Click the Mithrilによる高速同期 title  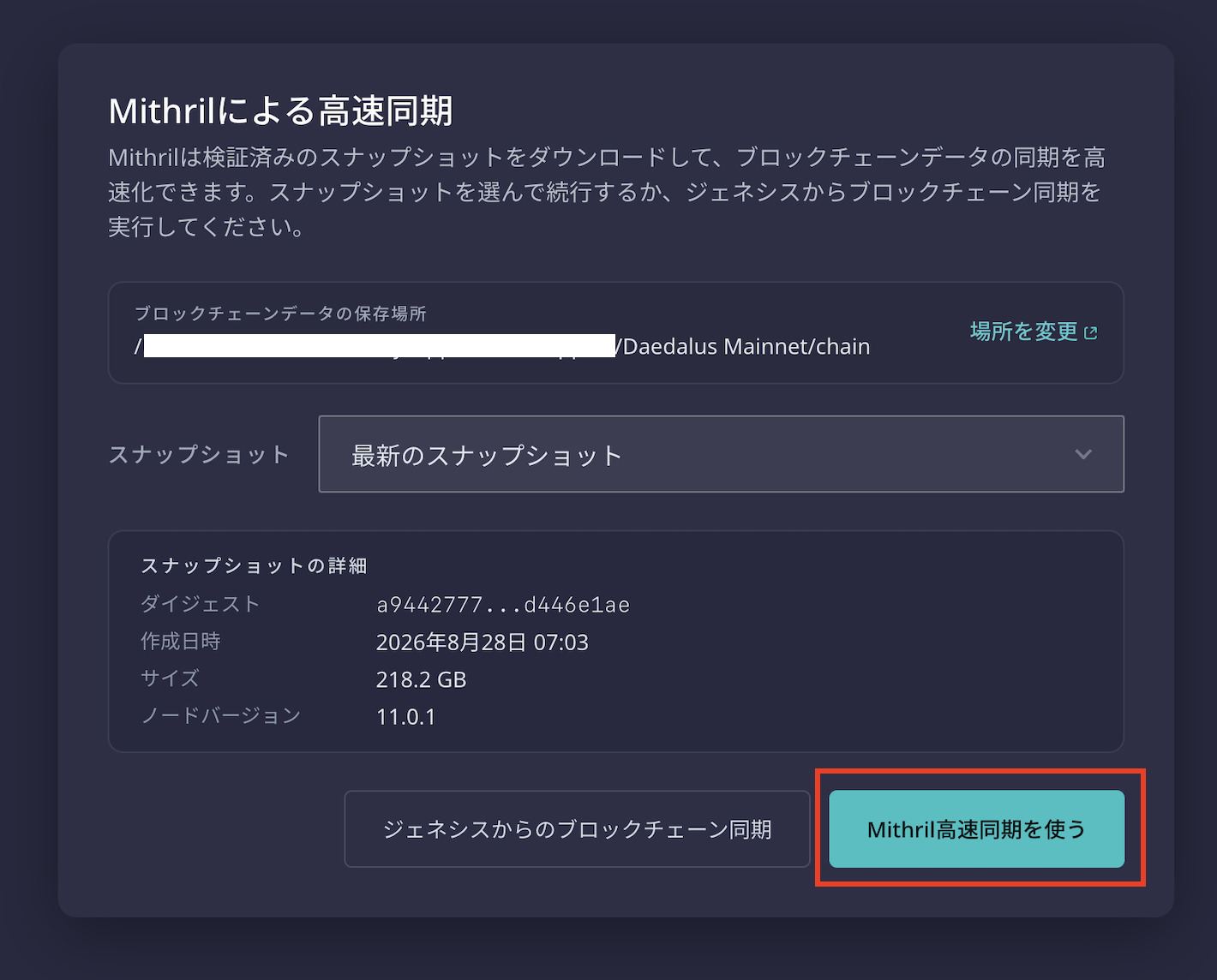(x=280, y=111)
